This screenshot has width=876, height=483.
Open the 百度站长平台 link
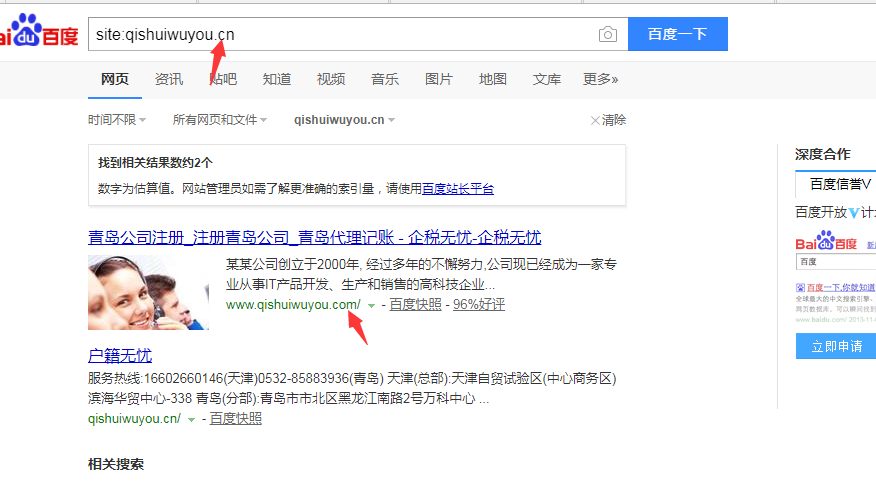click(458, 189)
